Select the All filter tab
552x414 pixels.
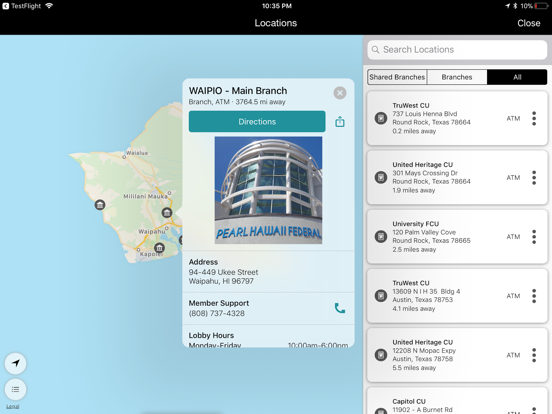point(517,77)
